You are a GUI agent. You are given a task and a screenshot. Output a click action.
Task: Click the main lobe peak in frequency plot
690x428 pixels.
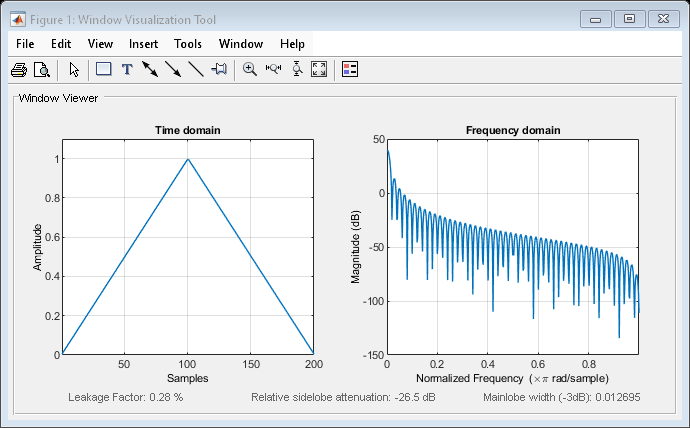pos(388,151)
